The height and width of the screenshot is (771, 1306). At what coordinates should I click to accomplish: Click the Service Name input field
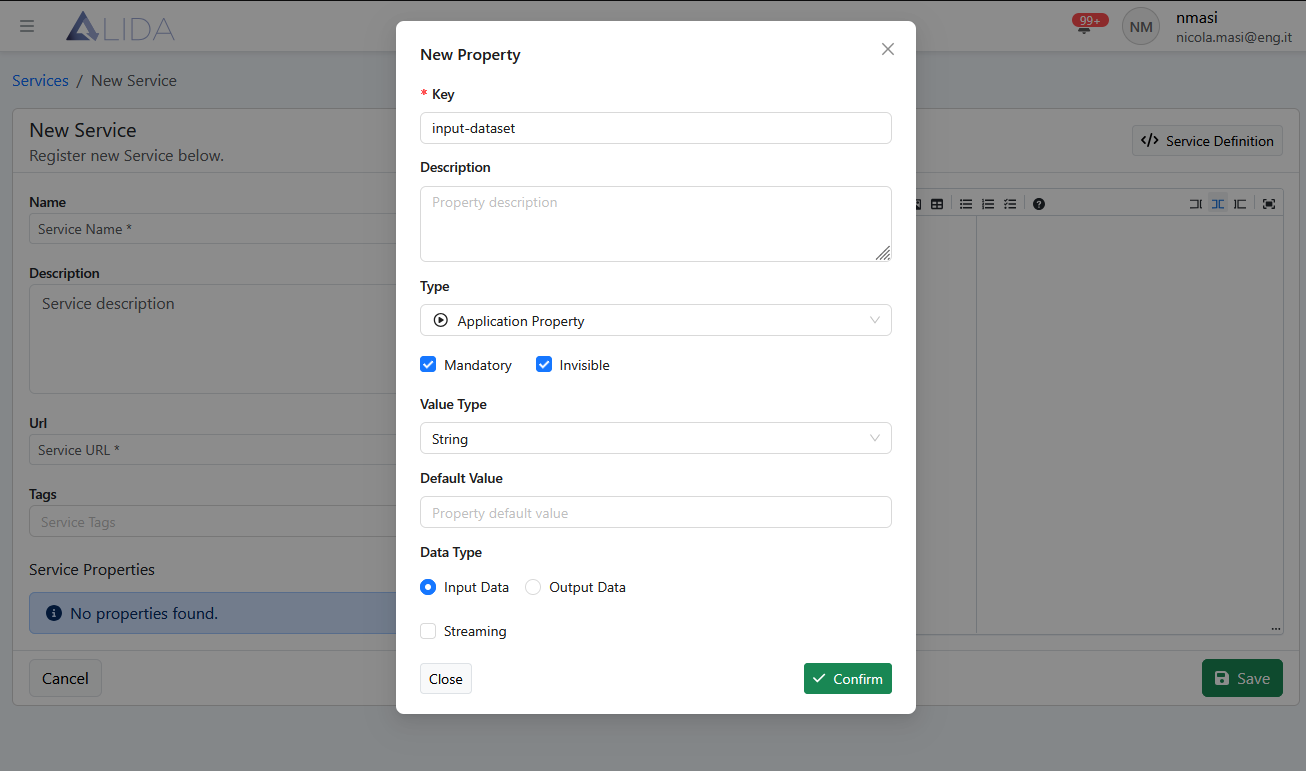(212, 229)
